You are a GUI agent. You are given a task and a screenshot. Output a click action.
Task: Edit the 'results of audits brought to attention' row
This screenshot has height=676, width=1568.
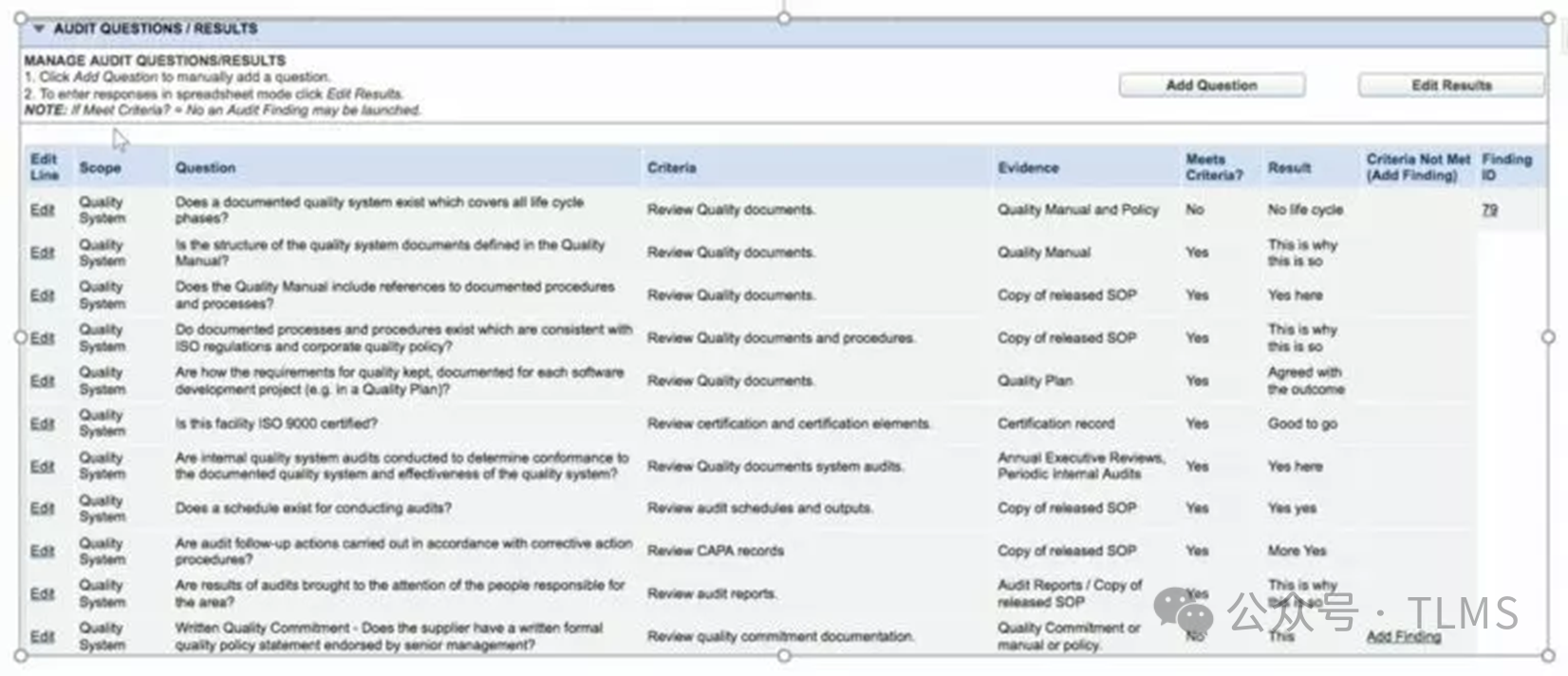(42, 593)
